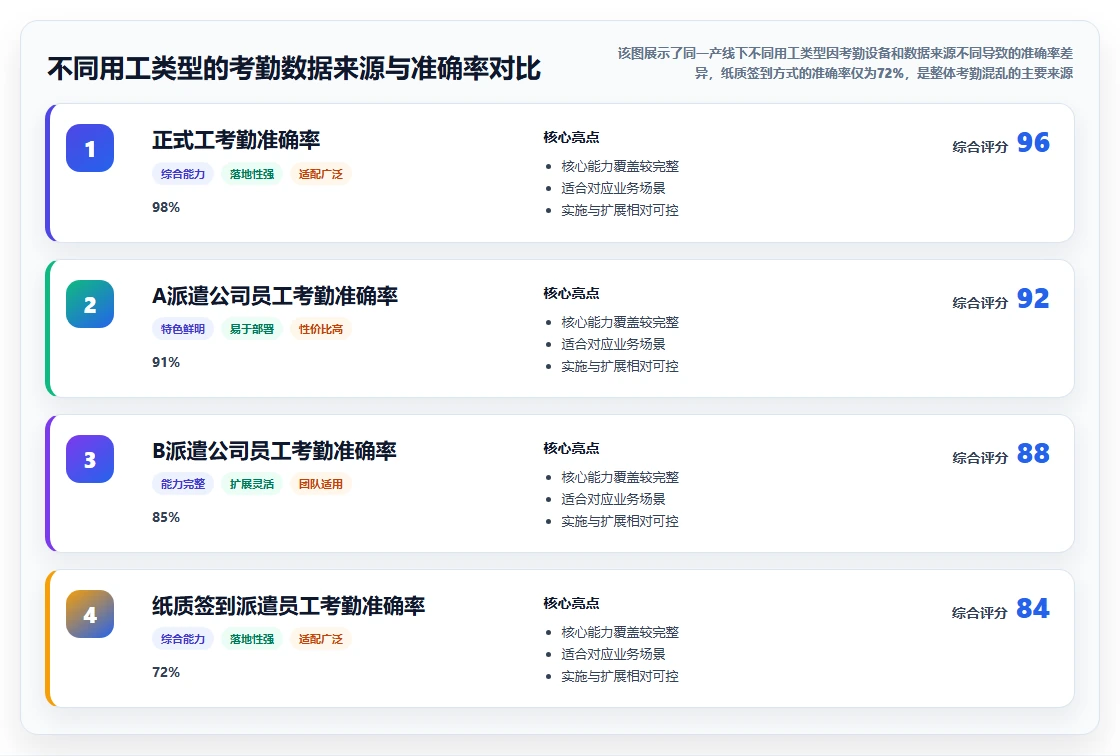1120x756 pixels.
Task: Click the 落地性强 tag in 正式工 card
Action: (252, 174)
